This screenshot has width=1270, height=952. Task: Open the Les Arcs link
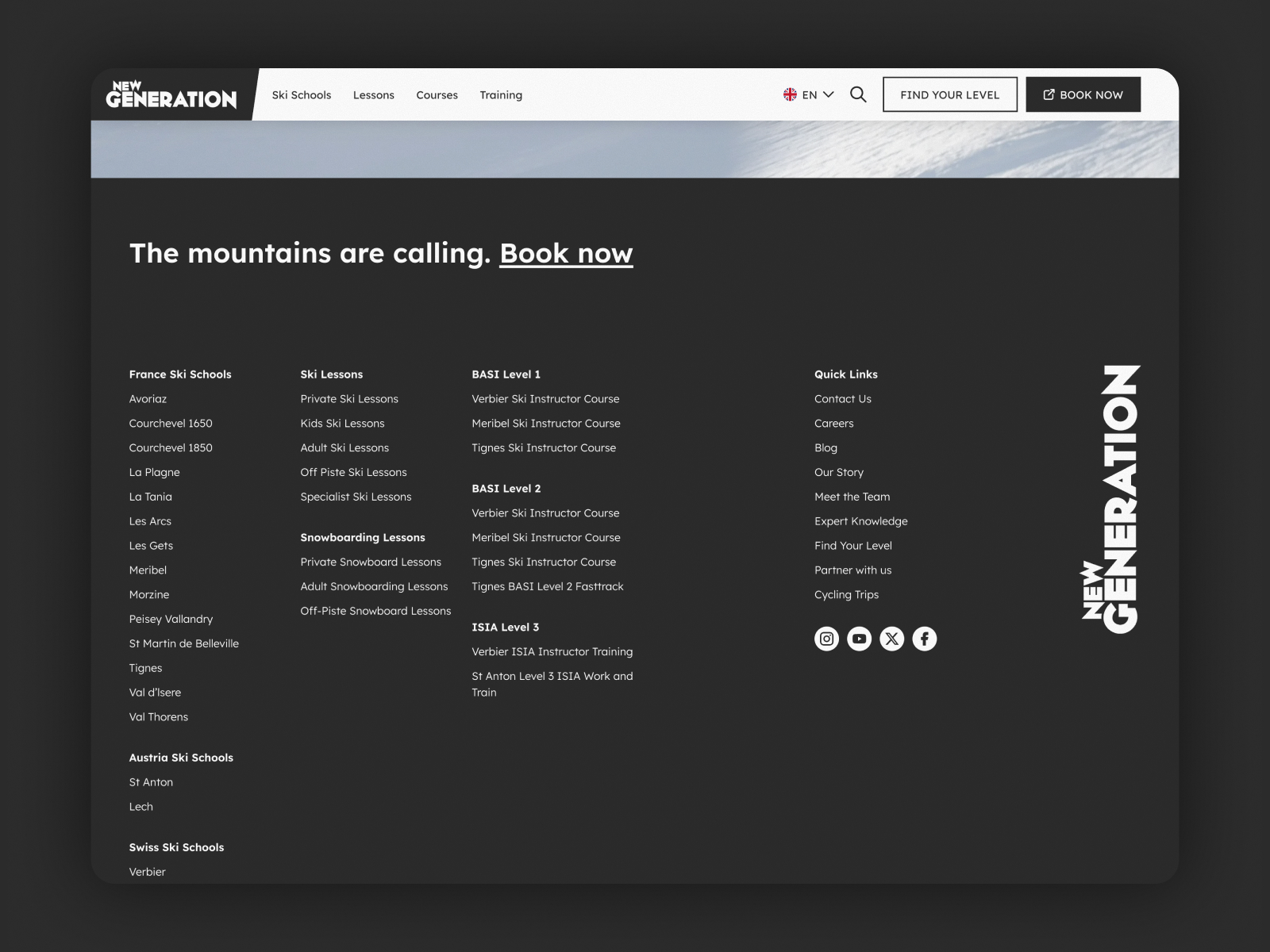click(150, 522)
